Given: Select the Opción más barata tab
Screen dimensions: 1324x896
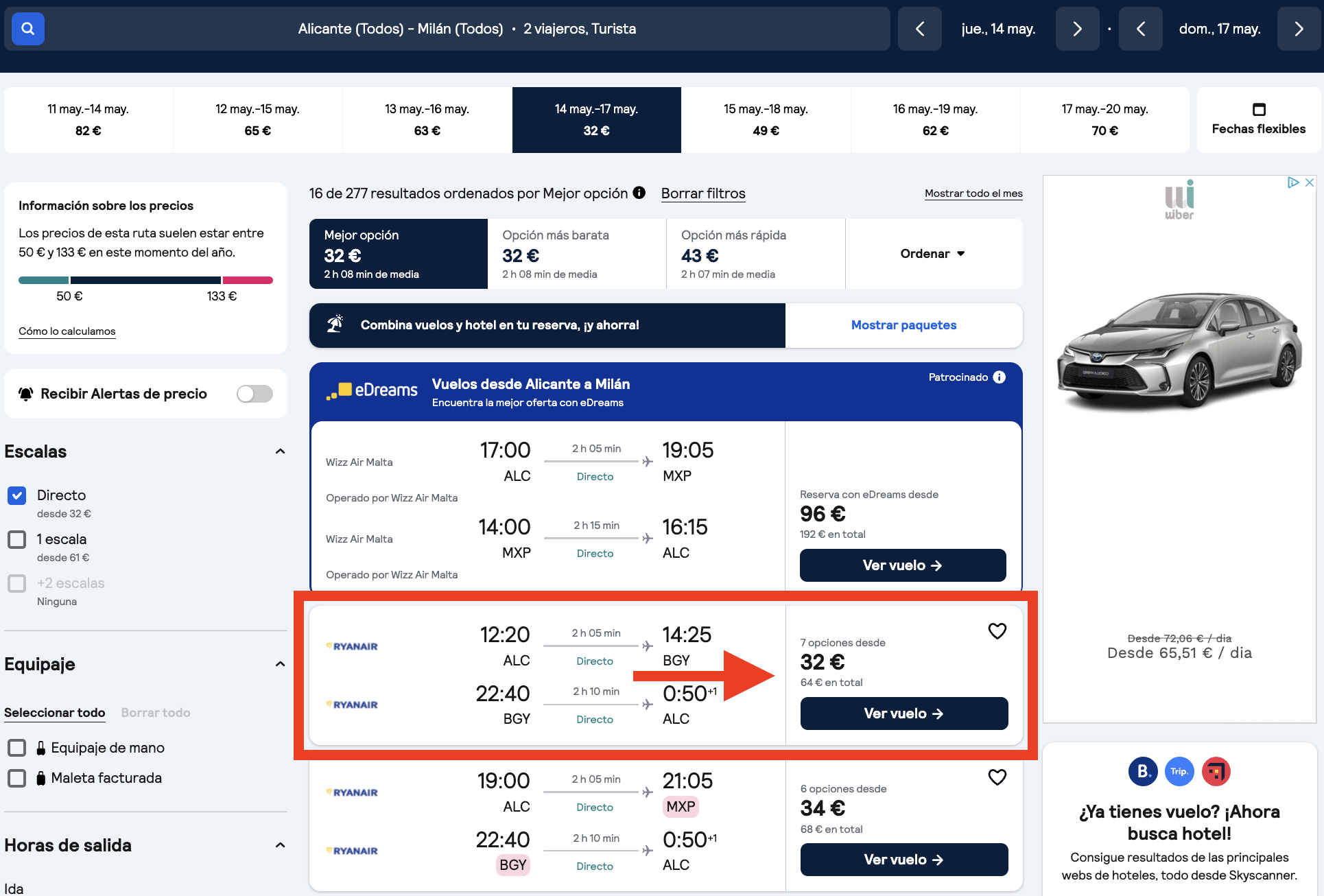Looking at the screenshot, I should pyautogui.click(x=577, y=254).
